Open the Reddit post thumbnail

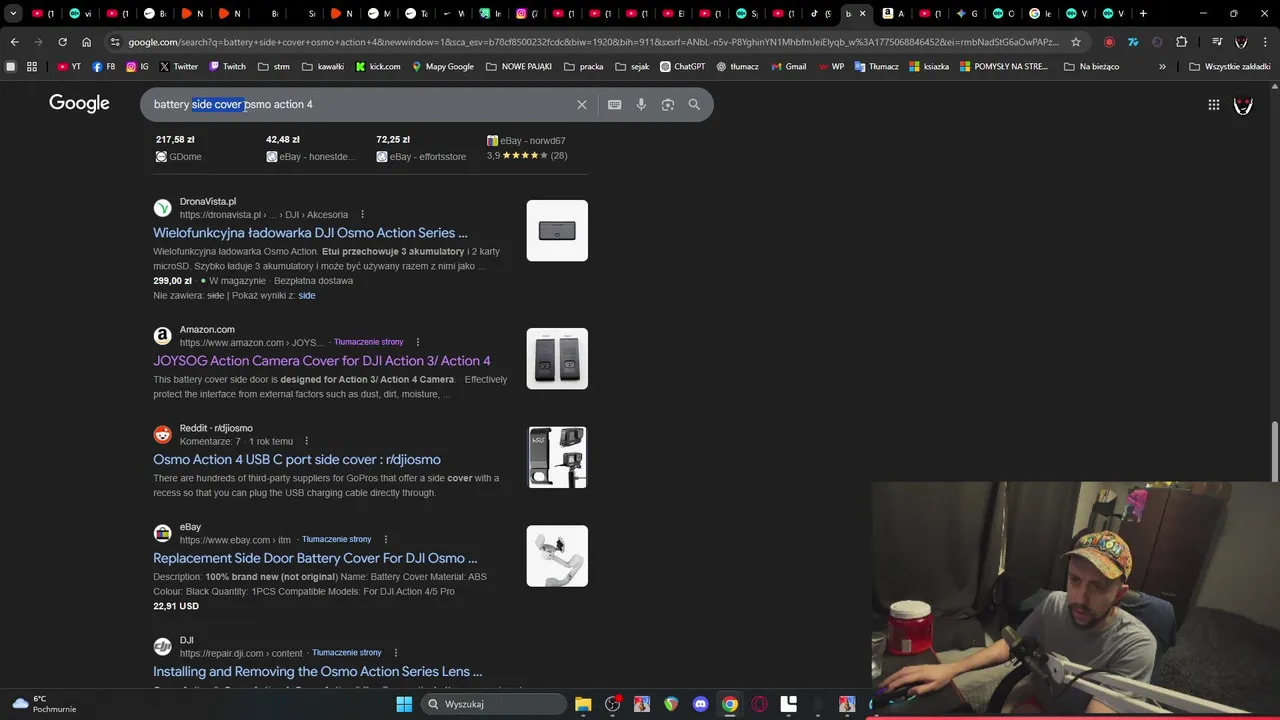557,458
